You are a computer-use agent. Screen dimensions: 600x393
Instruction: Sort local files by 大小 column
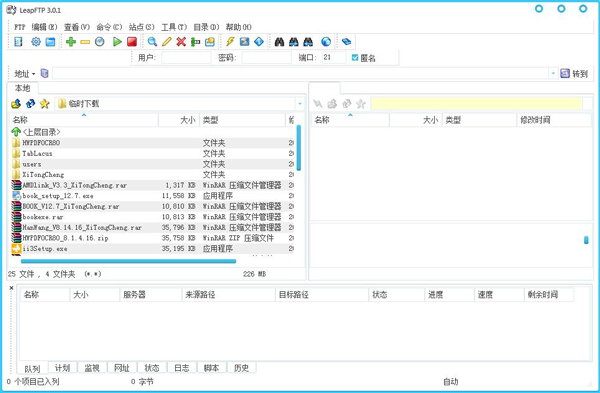(x=179, y=120)
